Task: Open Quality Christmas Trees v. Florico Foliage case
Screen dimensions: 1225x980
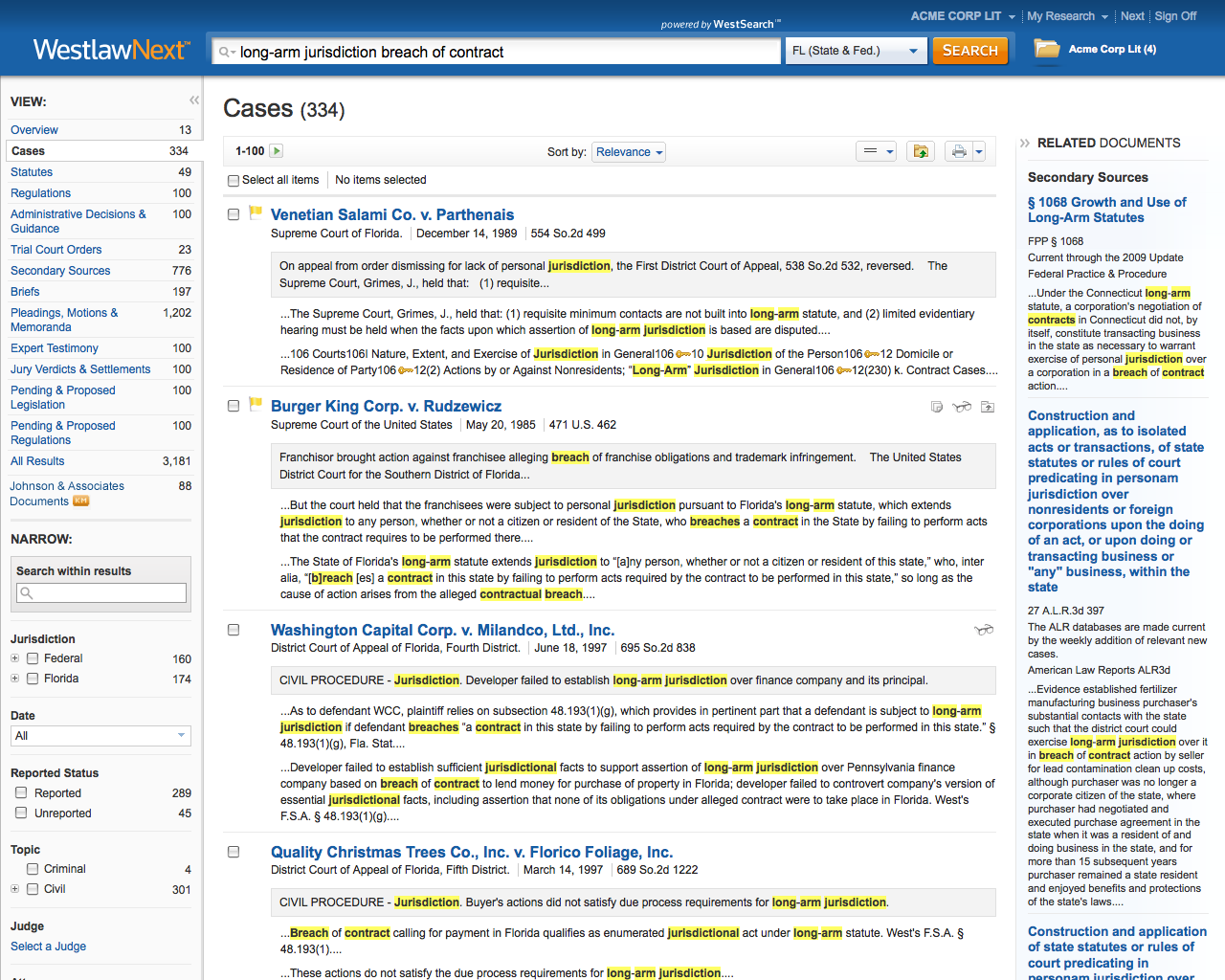Action: [472, 852]
